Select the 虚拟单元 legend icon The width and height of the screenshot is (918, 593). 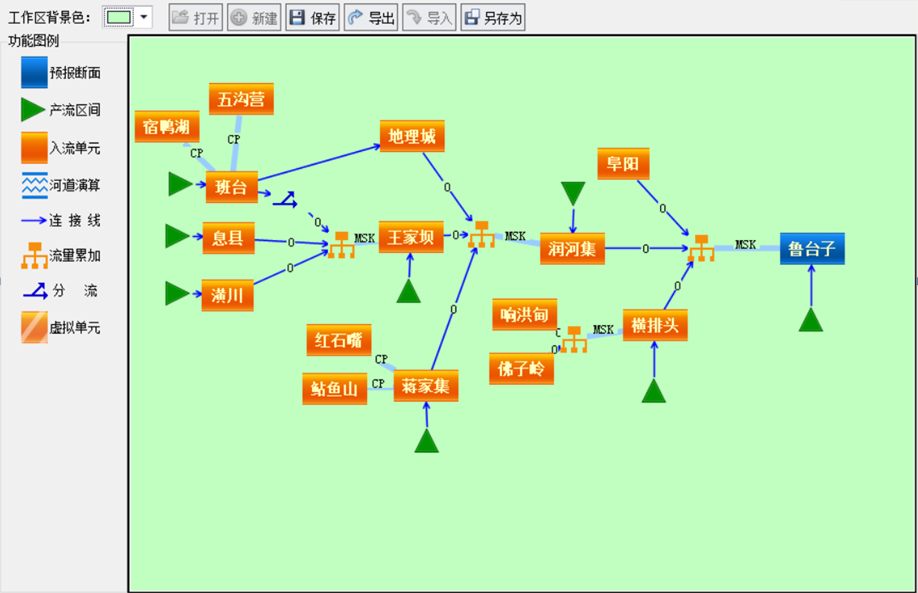click(x=34, y=327)
